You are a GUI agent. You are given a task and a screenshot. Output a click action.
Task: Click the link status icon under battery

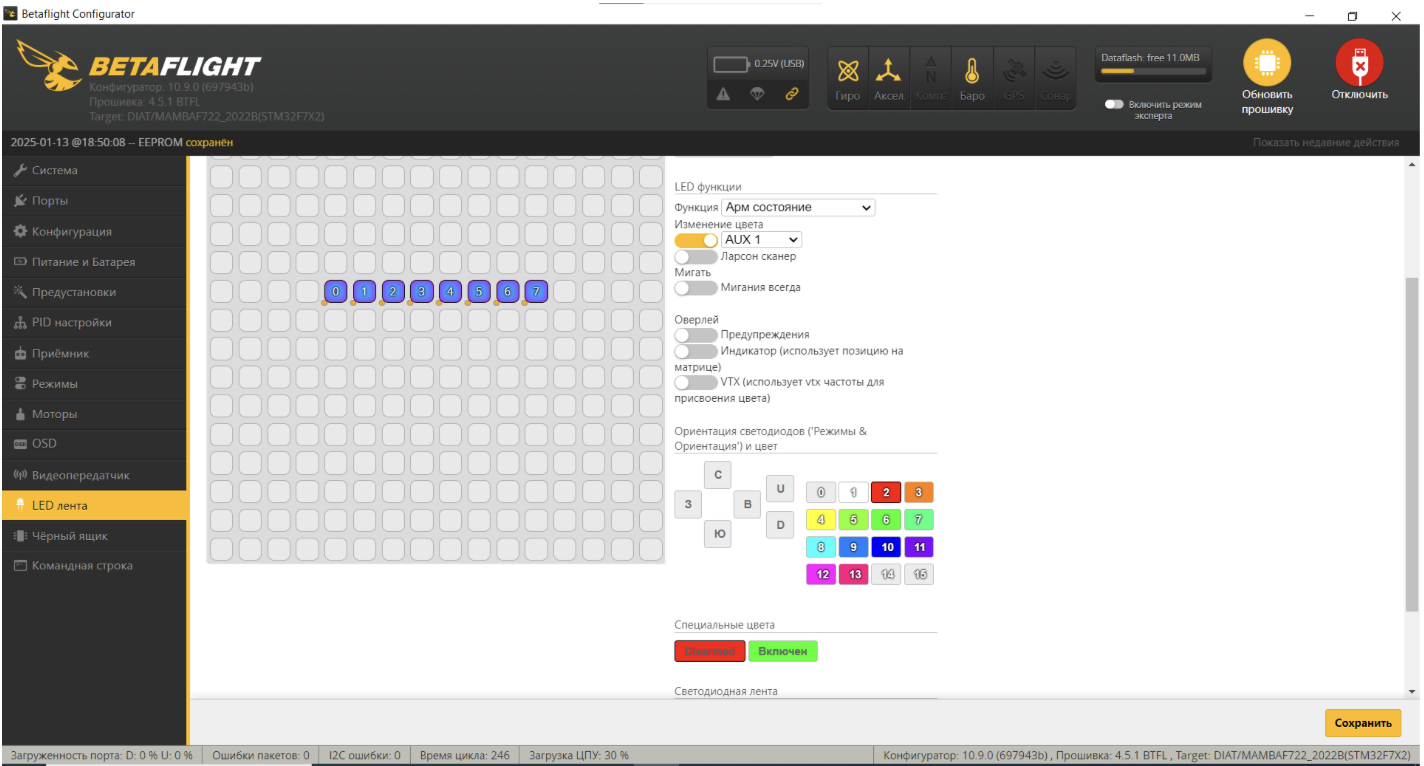pyautogui.click(x=792, y=94)
